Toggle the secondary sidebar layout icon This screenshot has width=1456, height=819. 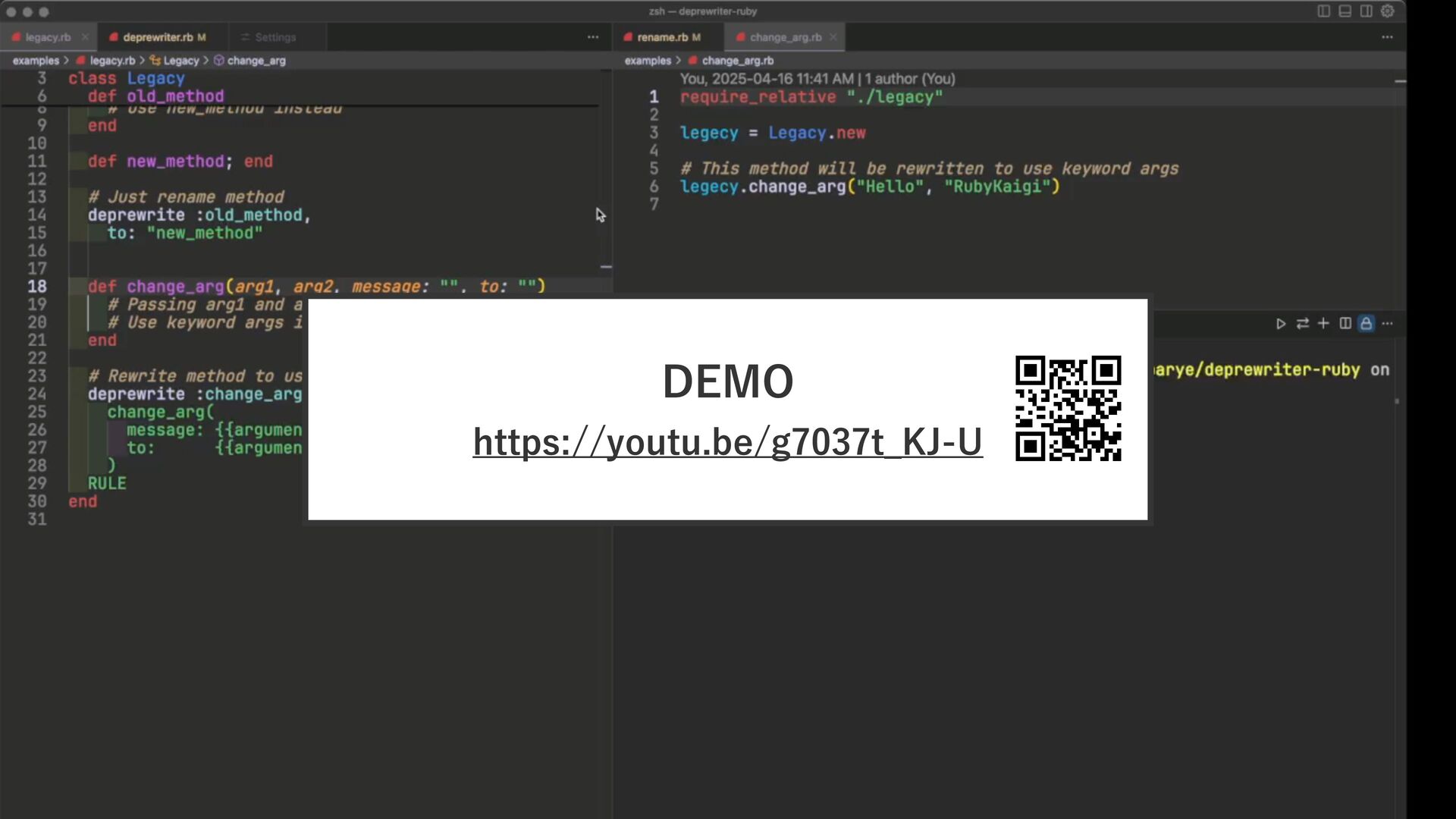point(1366,11)
